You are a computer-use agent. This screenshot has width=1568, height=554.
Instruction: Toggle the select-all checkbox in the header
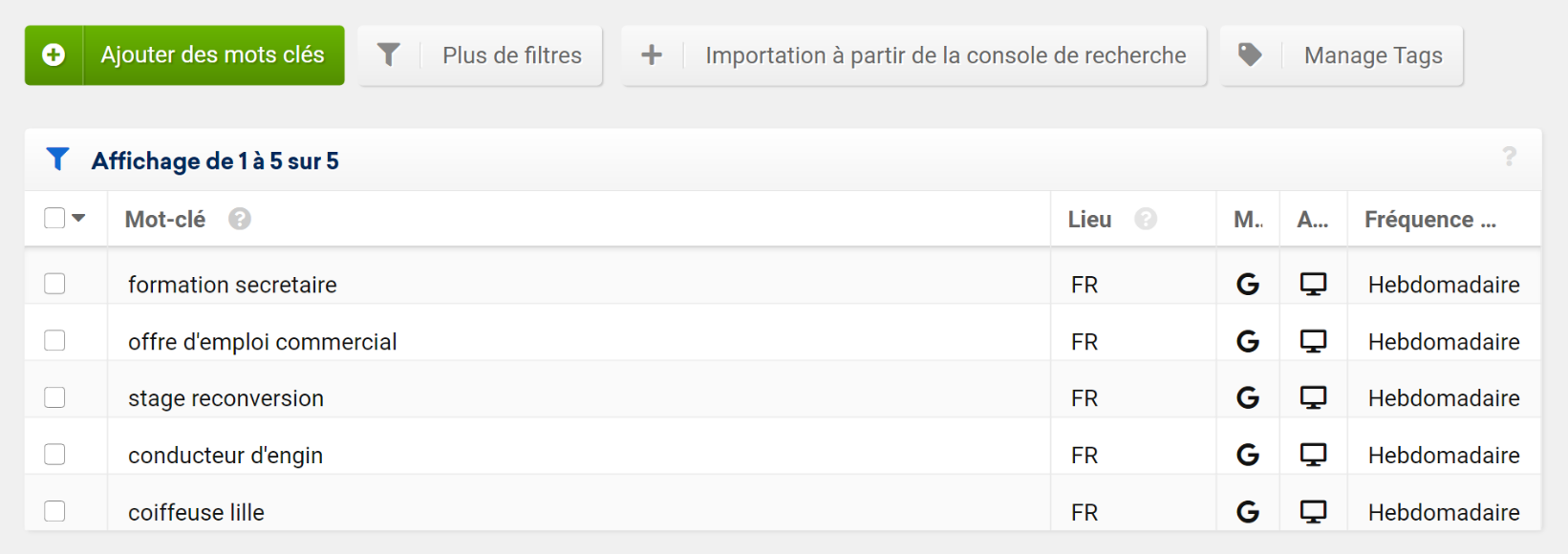click(55, 218)
